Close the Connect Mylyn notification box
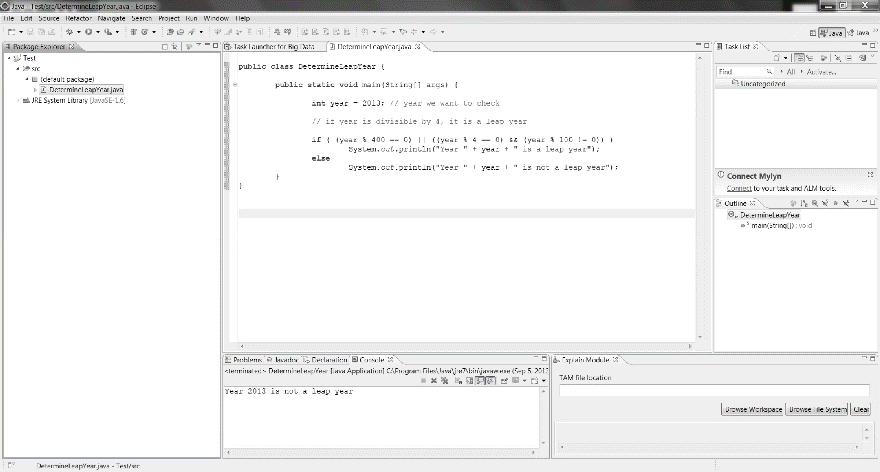This screenshot has width=880, height=472. [870, 175]
